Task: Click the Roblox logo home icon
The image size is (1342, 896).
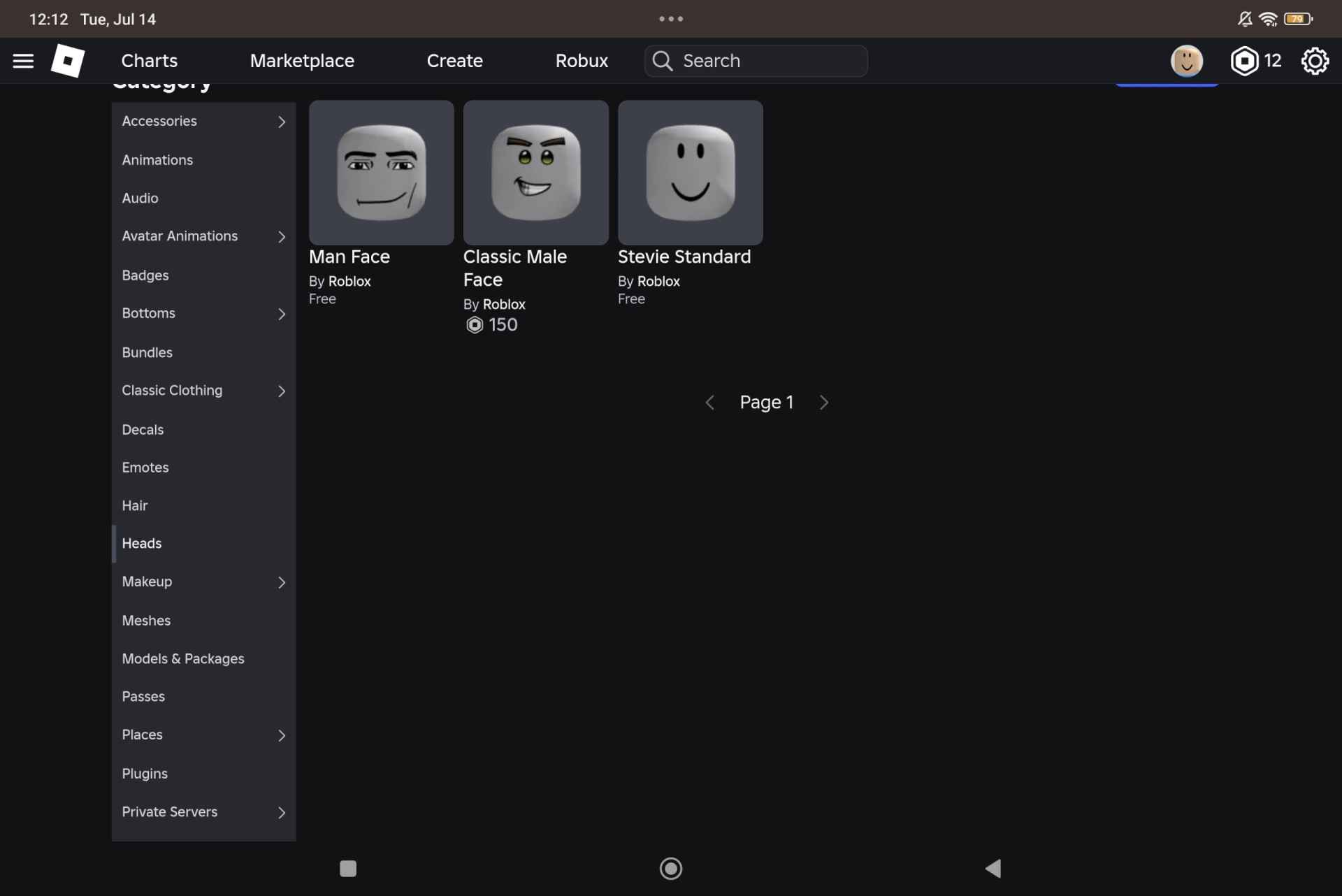Action: click(68, 61)
